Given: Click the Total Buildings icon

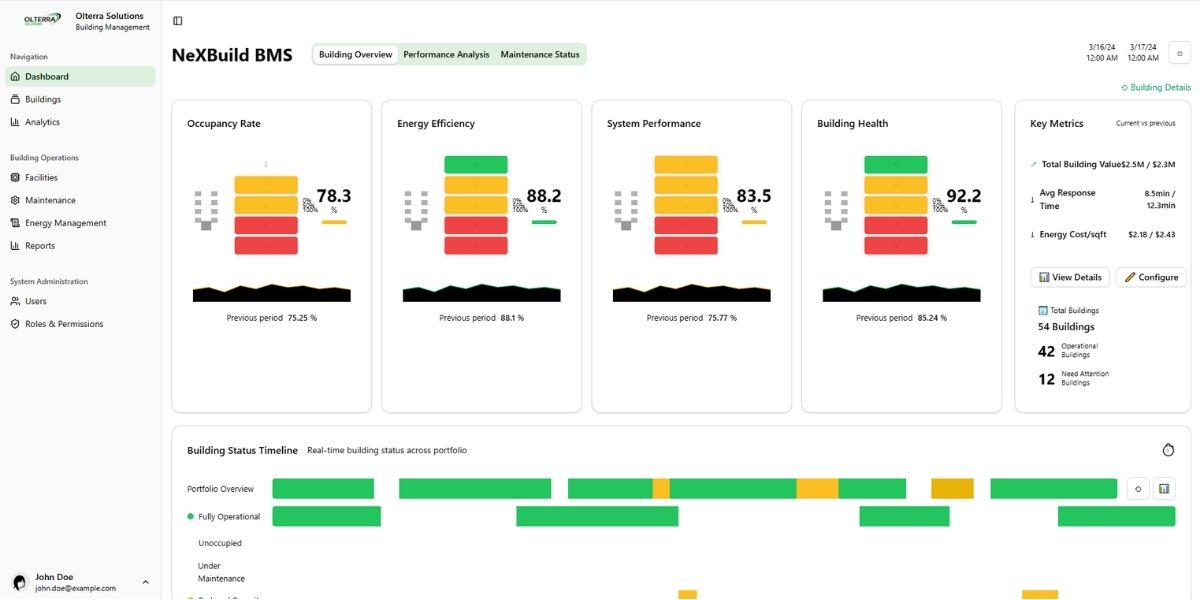Looking at the screenshot, I should (x=1043, y=311).
